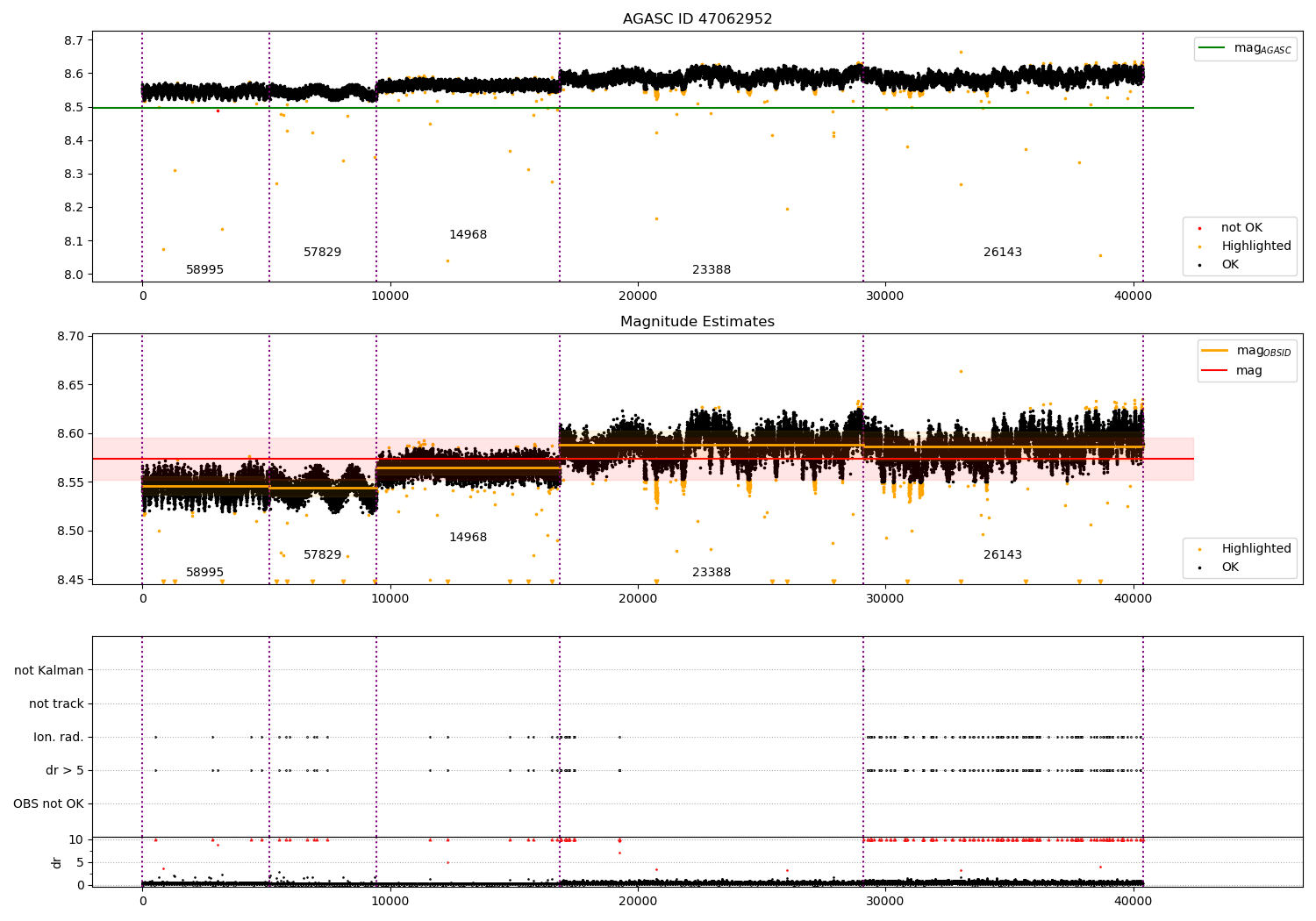Click the green mag AGASC line in the top plot
Image resolution: width=1316 pixels, height=921 pixels.
[x=643, y=108]
